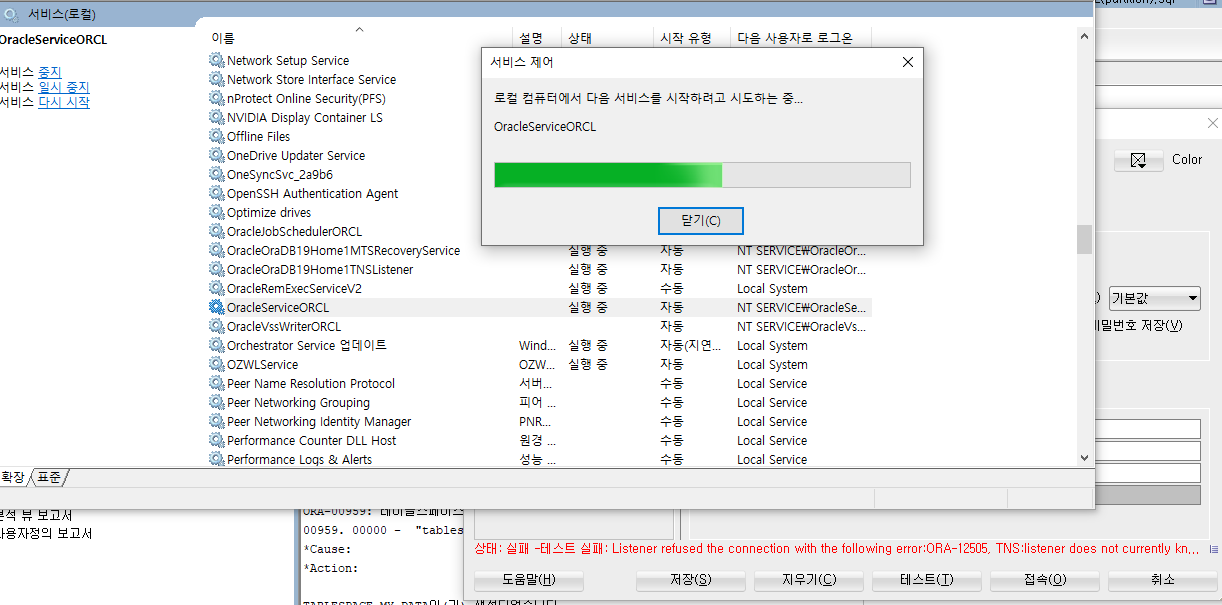The width and height of the screenshot is (1222, 605).
Task: Click 자동(지연... startup type in Orchestrator row
Action: tap(690, 346)
